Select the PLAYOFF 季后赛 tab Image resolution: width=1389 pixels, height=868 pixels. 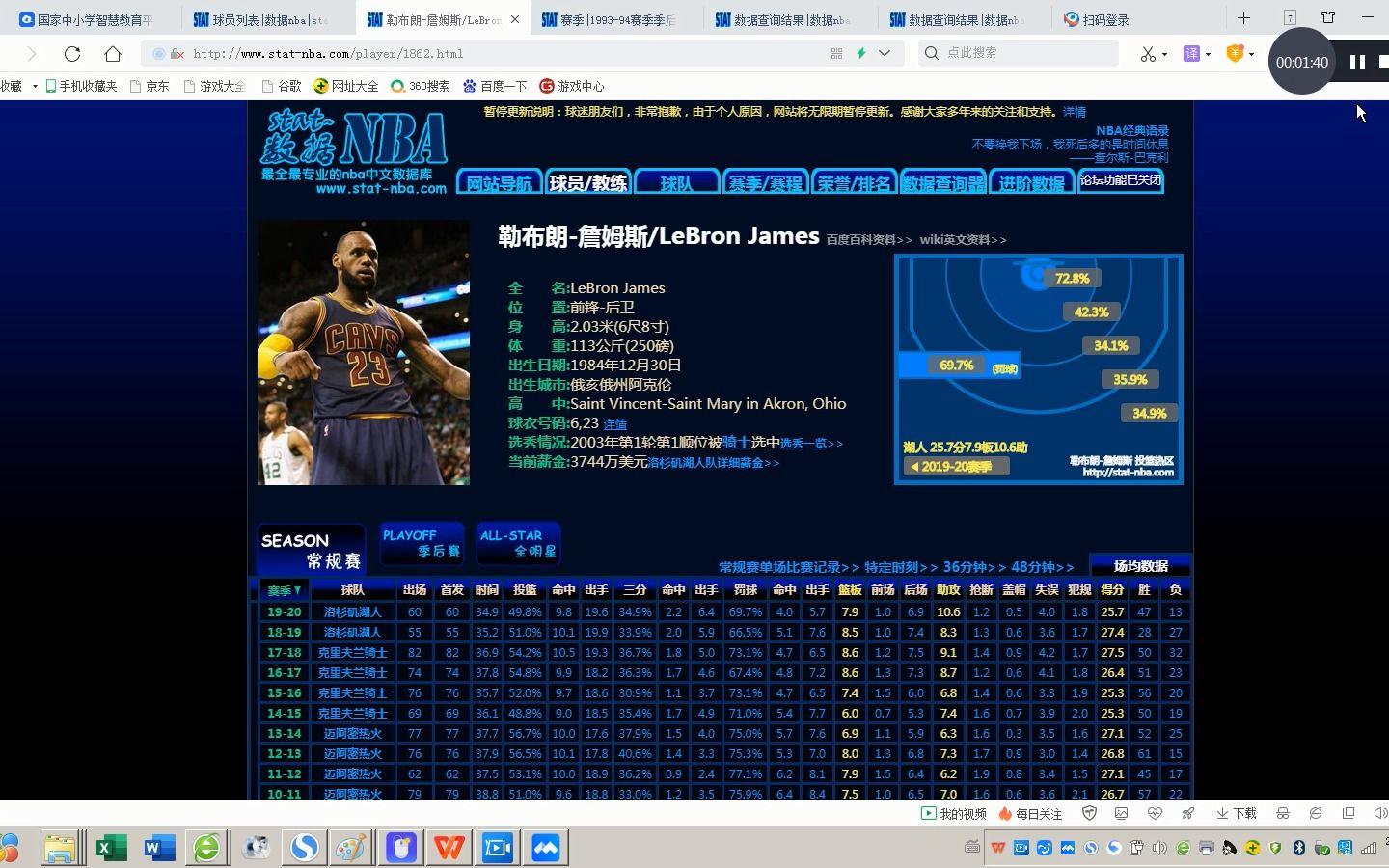point(422,543)
